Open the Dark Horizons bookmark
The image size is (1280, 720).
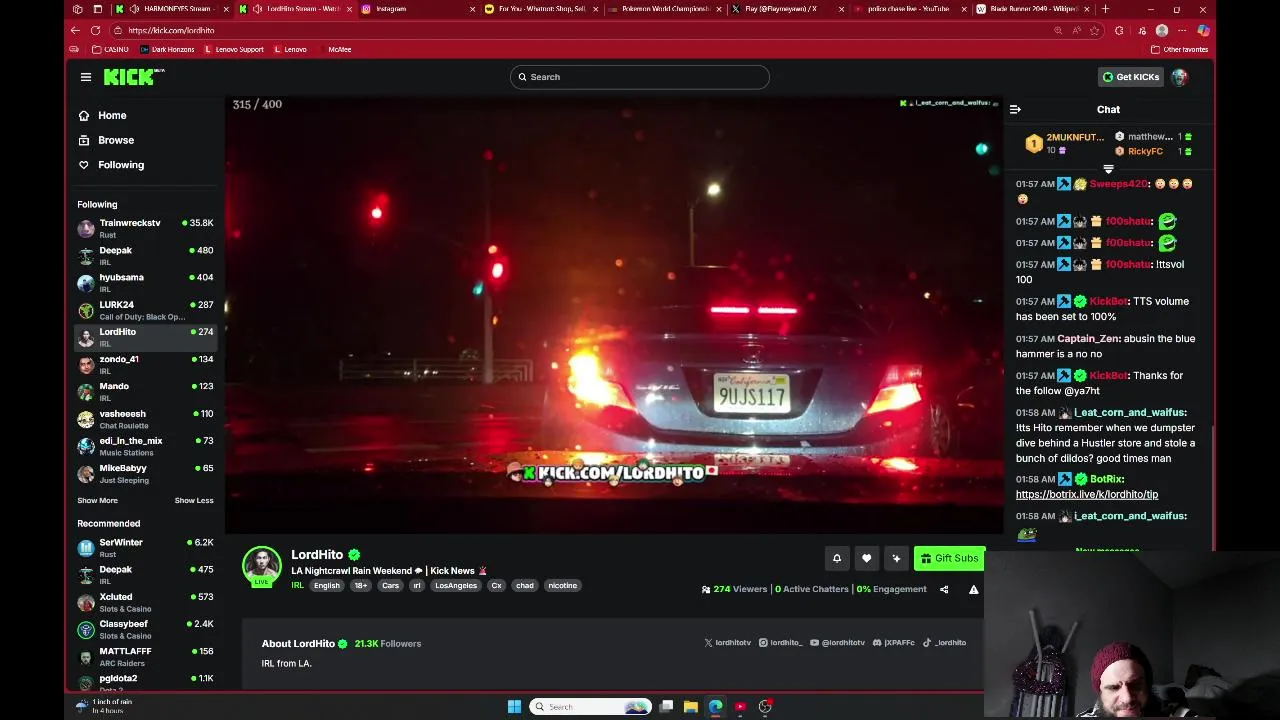click(x=167, y=49)
